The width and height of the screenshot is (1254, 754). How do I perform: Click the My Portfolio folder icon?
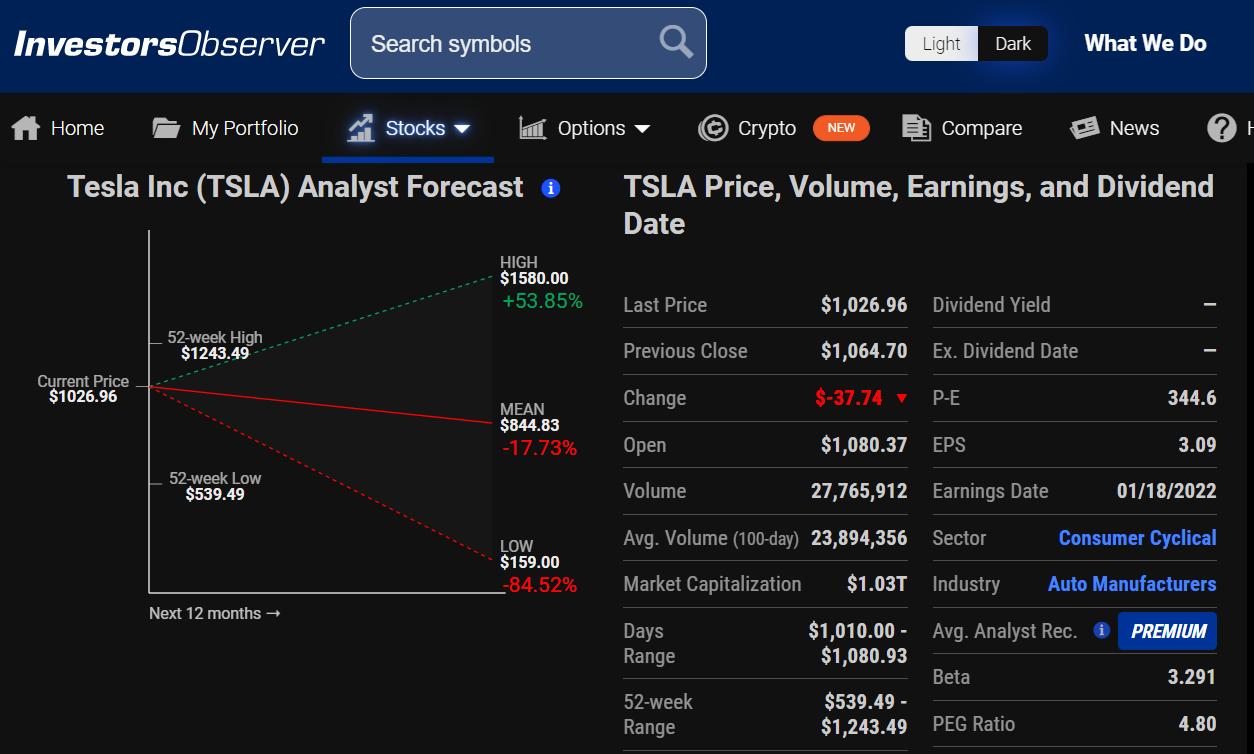166,128
